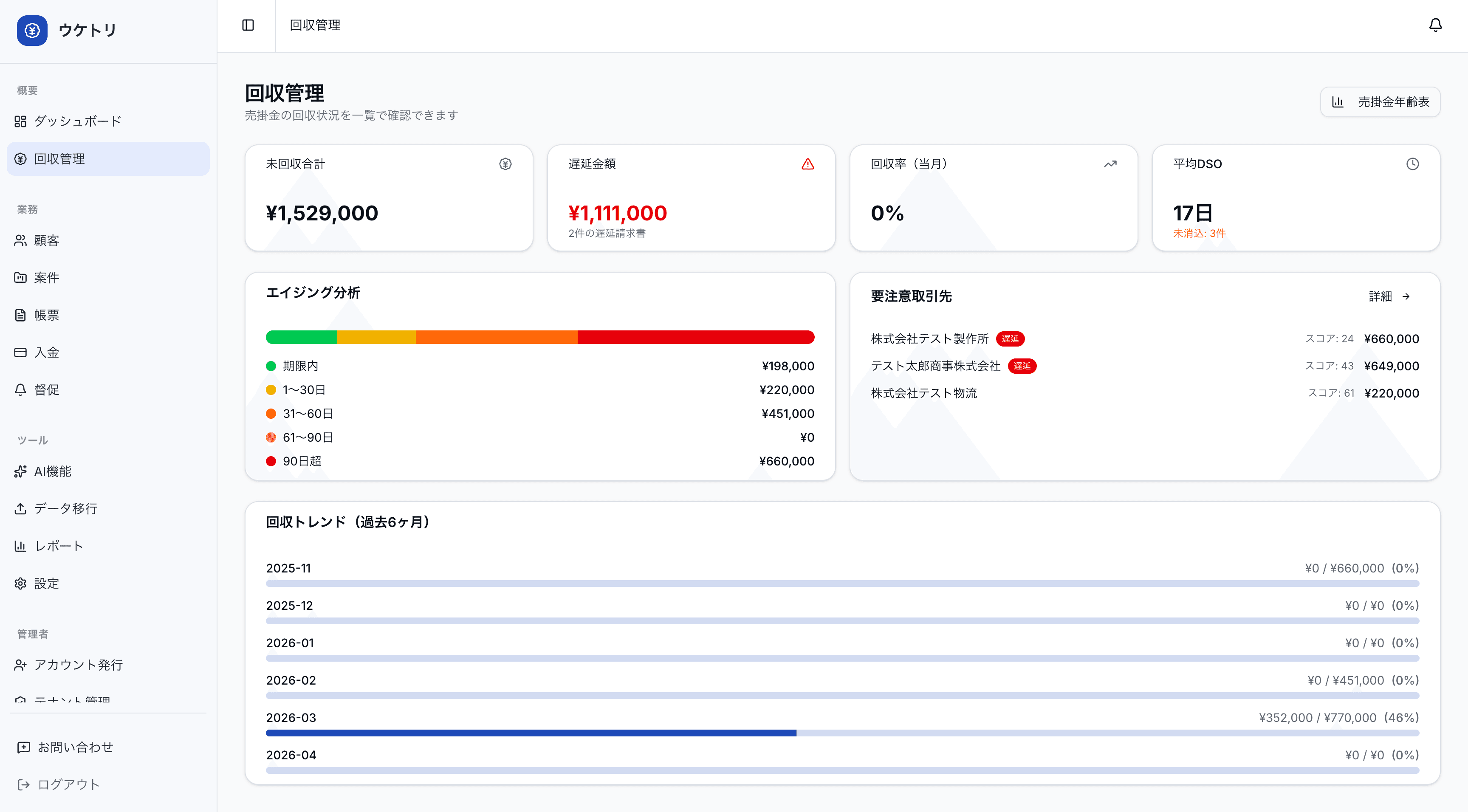Image resolution: width=1468 pixels, height=812 pixels.
Task: Click the ウケトリ yen logo icon
Action: [x=32, y=30]
